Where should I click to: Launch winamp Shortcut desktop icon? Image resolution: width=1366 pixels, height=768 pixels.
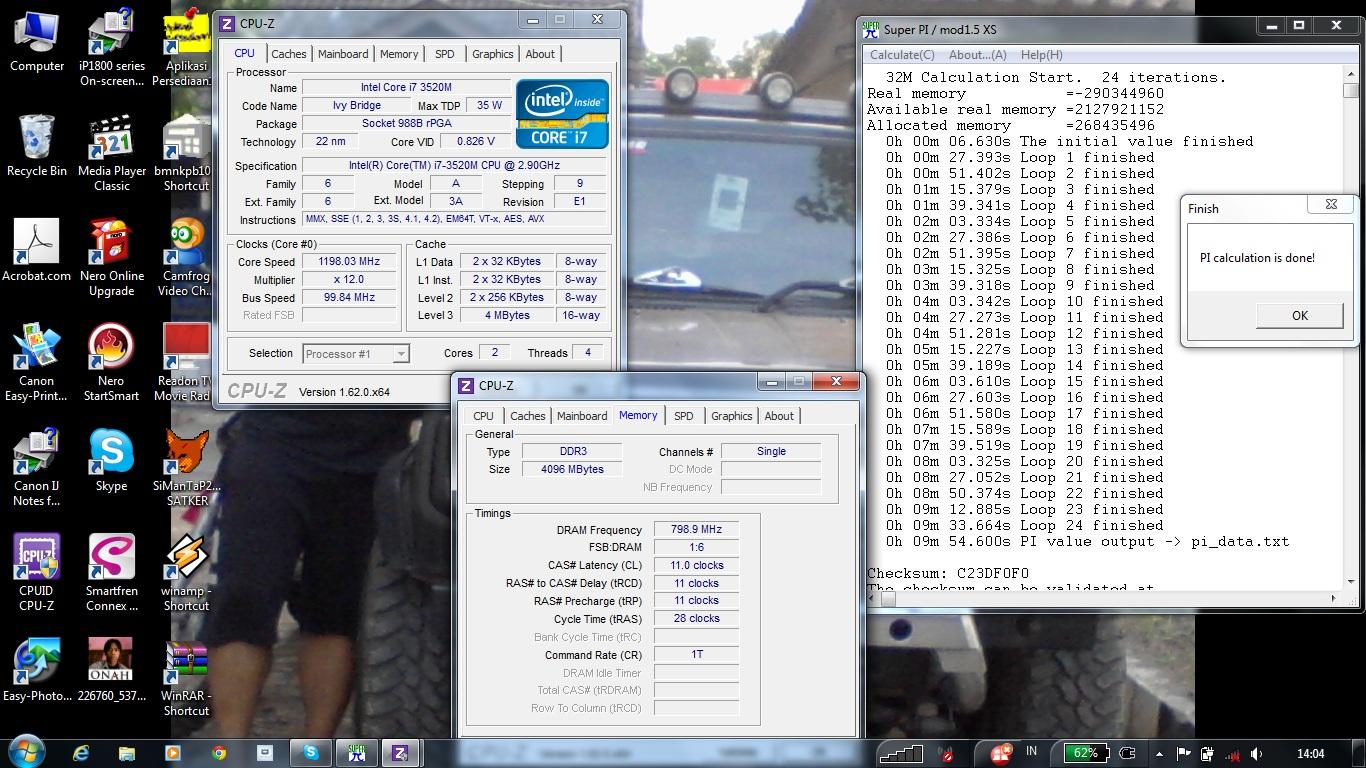tap(186, 574)
